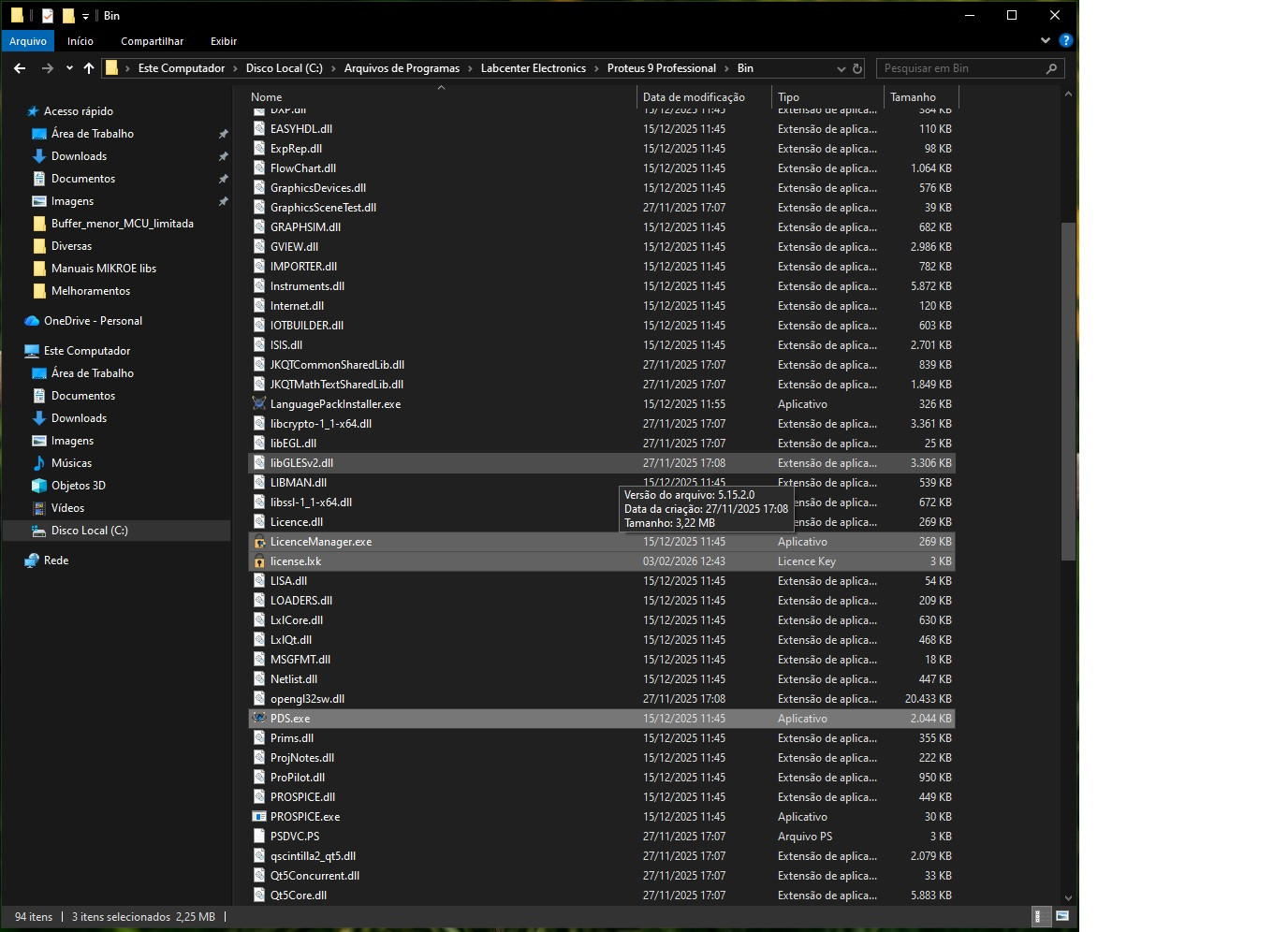Sort by Tipo column header

[827, 97]
